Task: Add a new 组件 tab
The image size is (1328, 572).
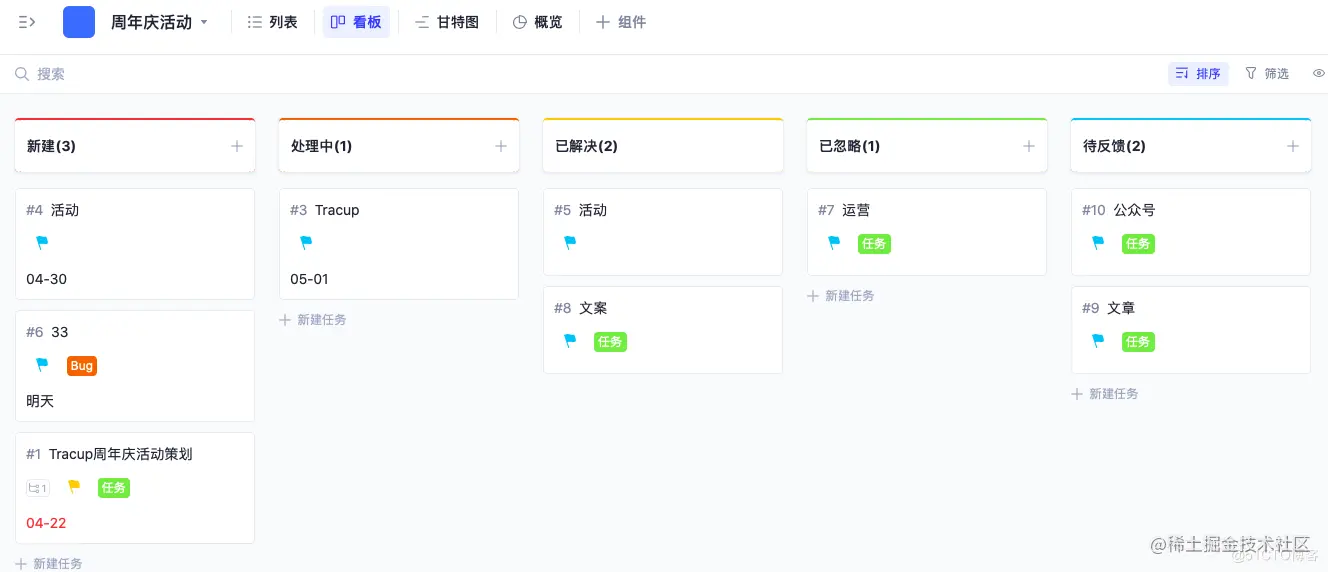Action: [621, 22]
